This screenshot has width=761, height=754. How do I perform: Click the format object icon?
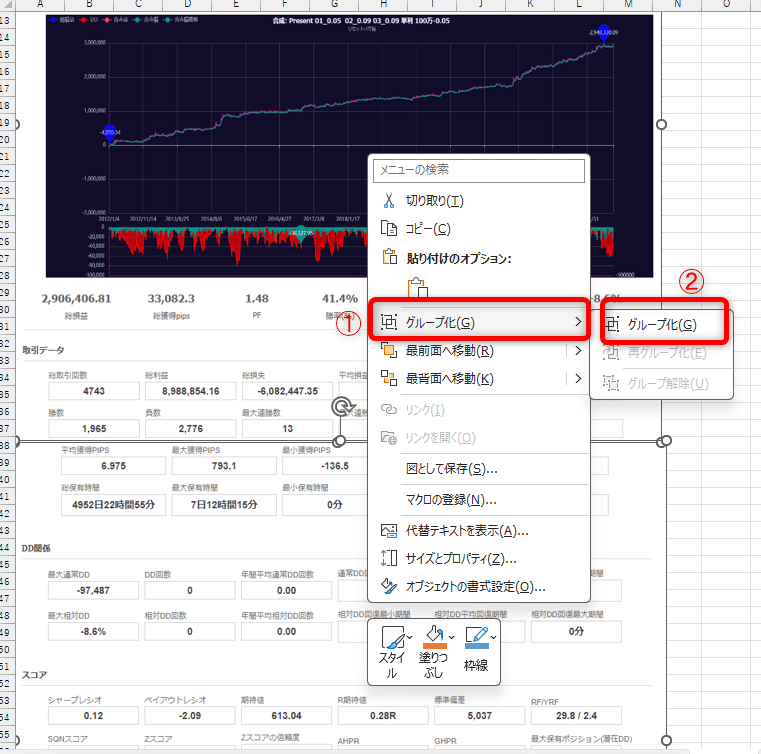pos(389,586)
